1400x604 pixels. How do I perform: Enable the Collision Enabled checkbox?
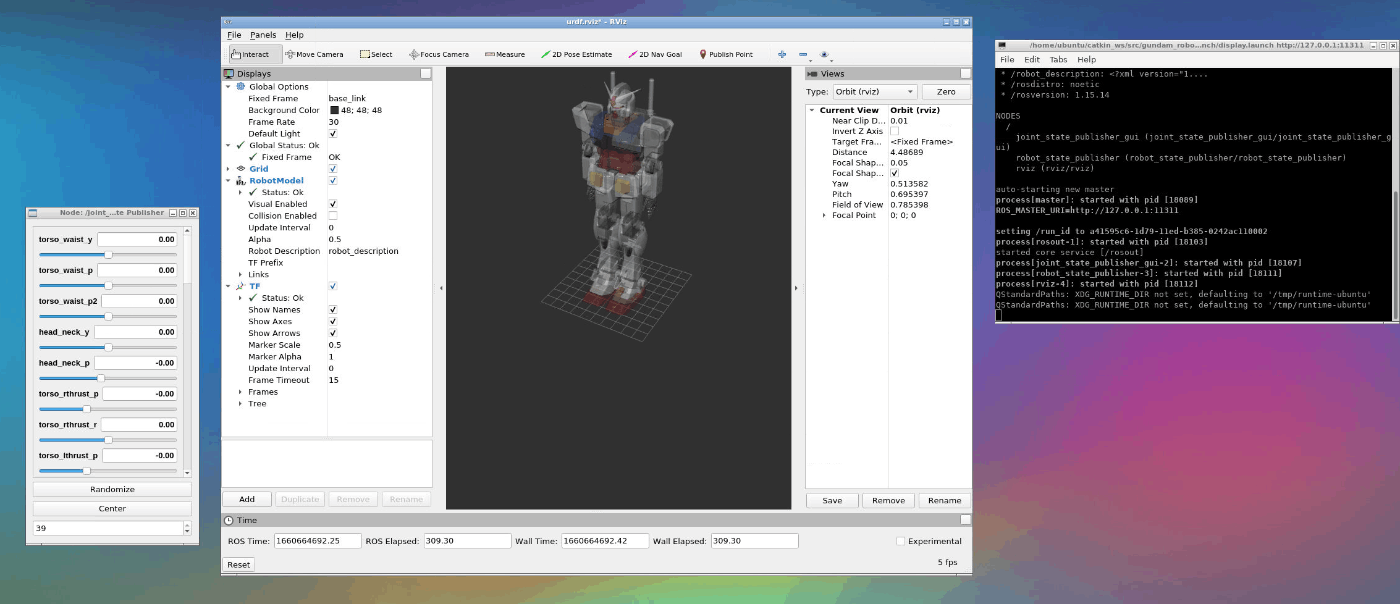(x=333, y=216)
